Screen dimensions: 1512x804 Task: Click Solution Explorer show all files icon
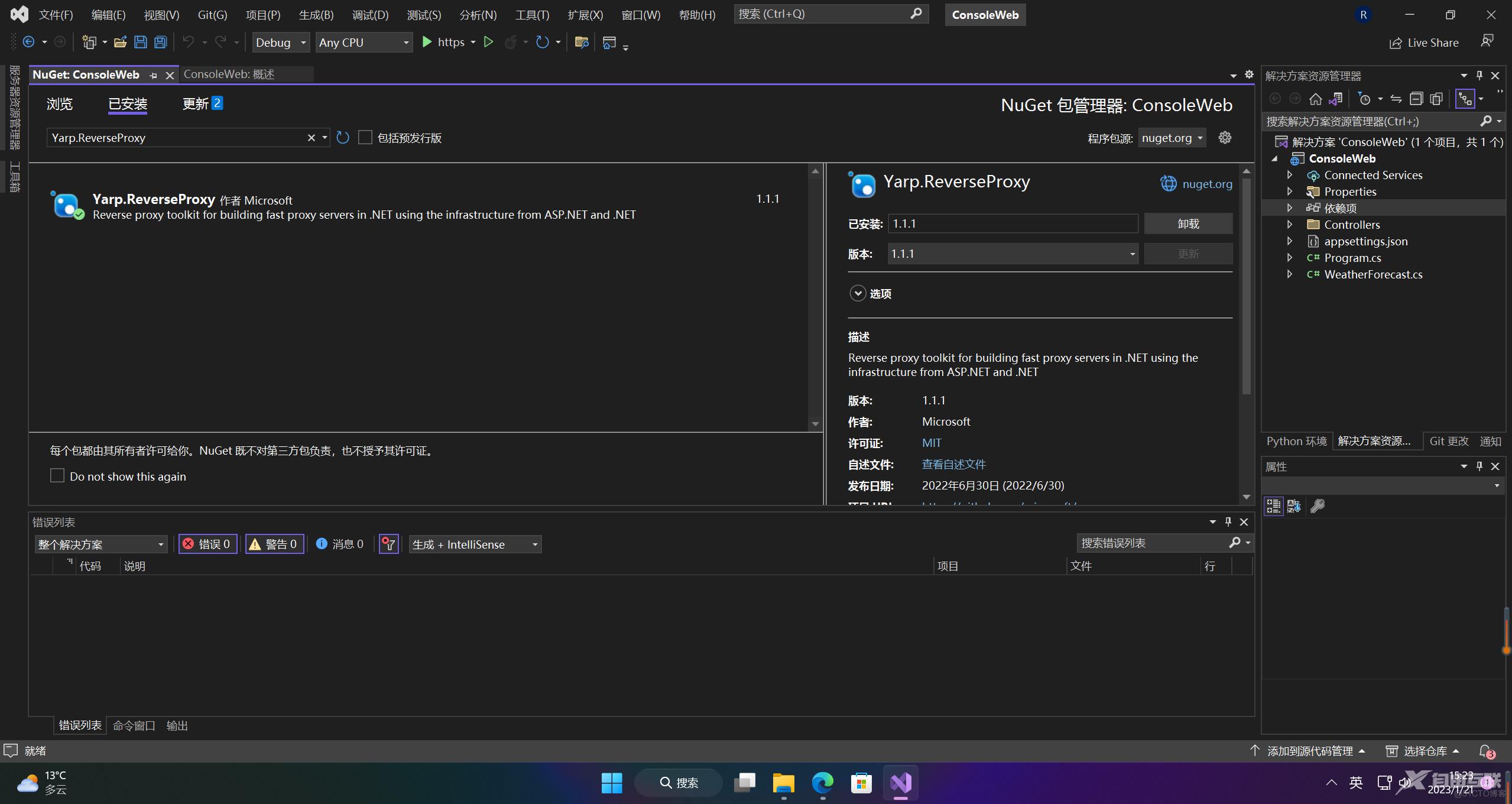[1436, 99]
